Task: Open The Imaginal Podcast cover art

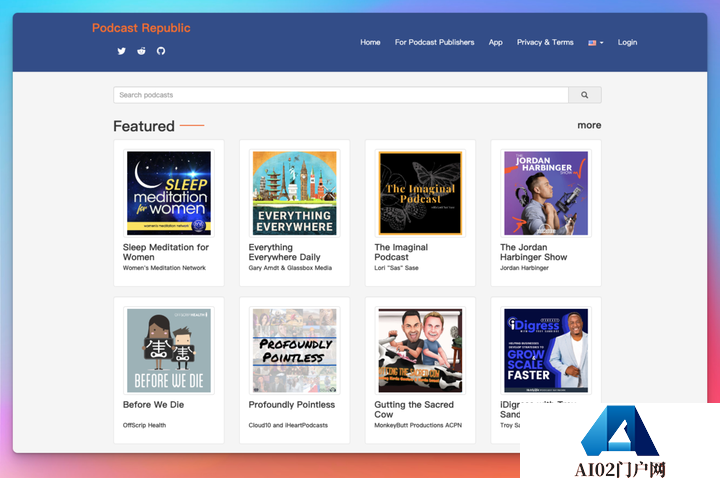Action: (420, 193)
